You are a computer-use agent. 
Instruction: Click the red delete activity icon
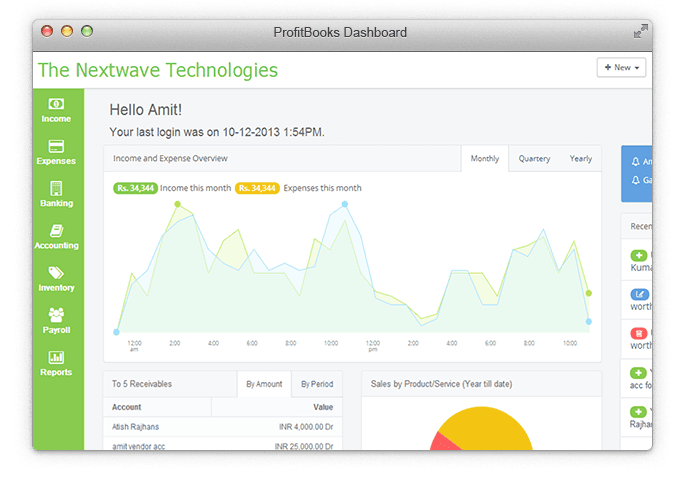click(639, 334)
